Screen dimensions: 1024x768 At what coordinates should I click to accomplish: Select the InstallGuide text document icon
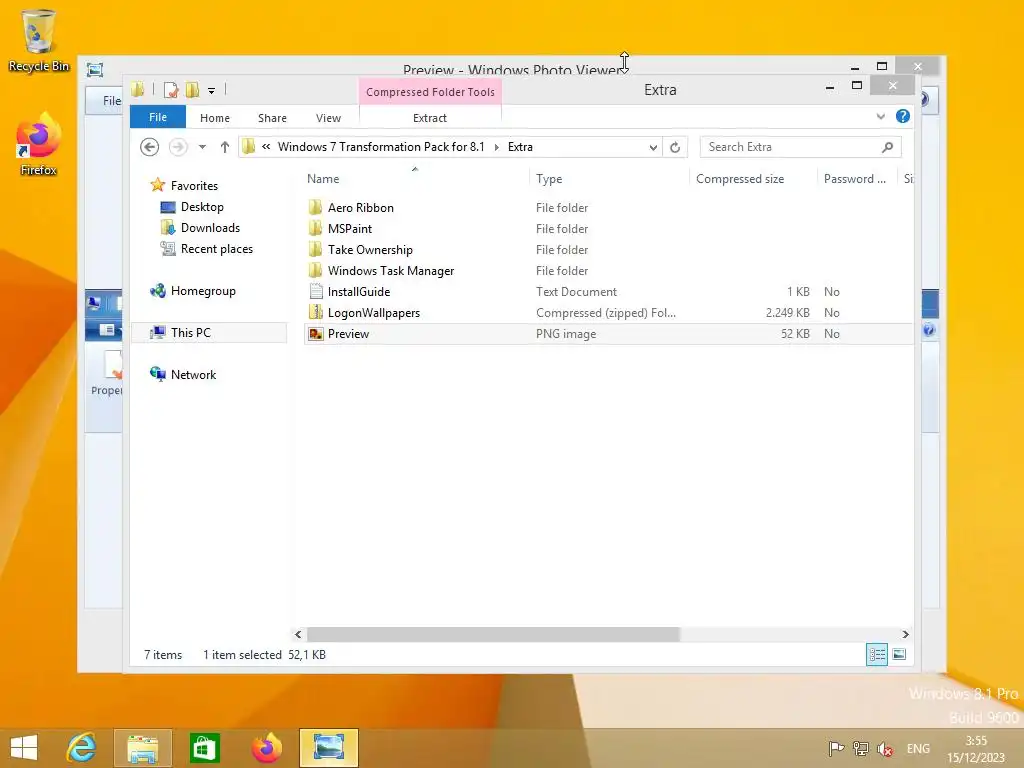(x=315, y=291)
